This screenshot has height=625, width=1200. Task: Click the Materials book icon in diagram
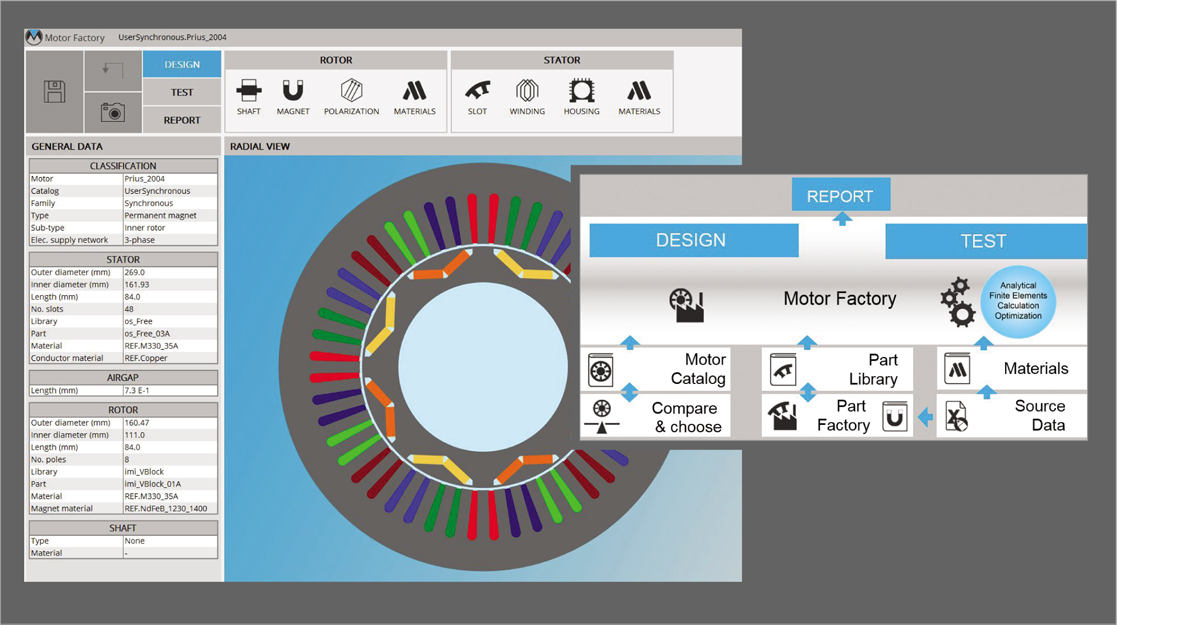tap(959, 370)
